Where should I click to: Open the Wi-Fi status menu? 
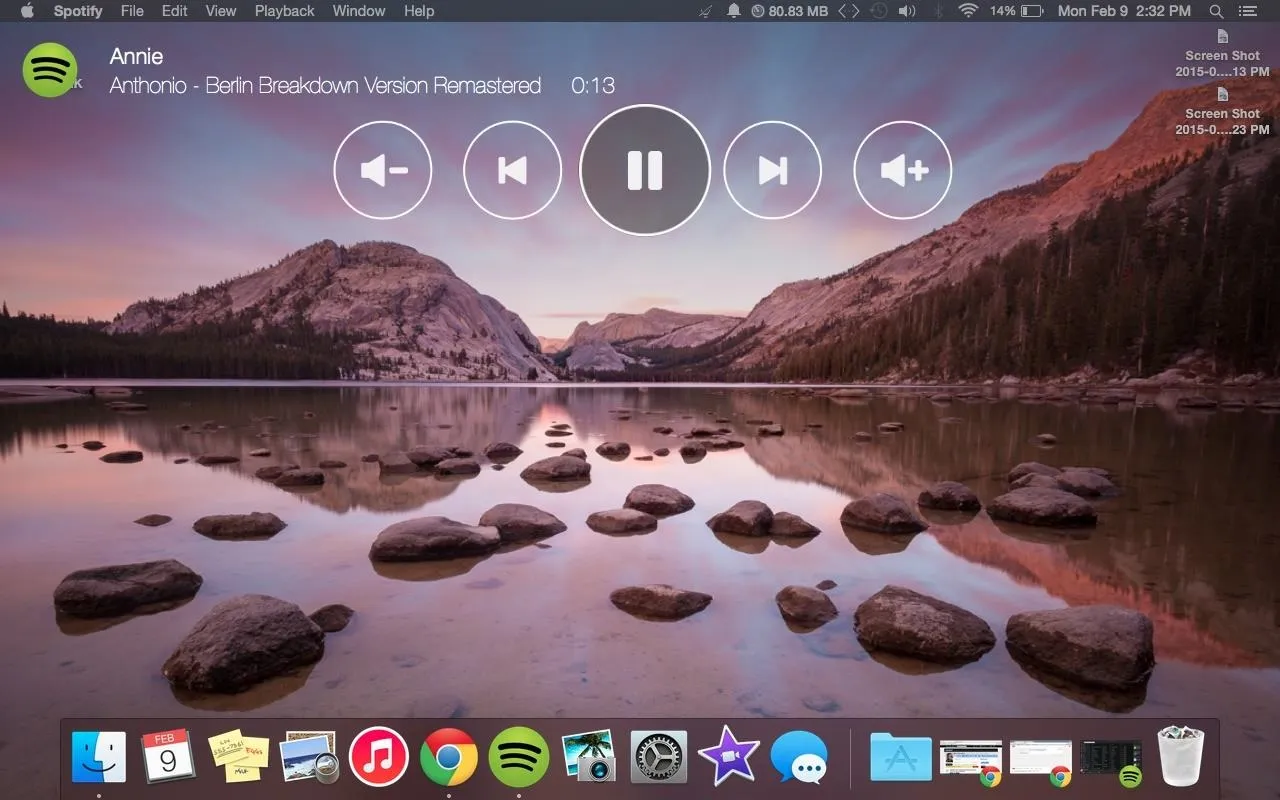pyautogui.click(x=968, y=11)
